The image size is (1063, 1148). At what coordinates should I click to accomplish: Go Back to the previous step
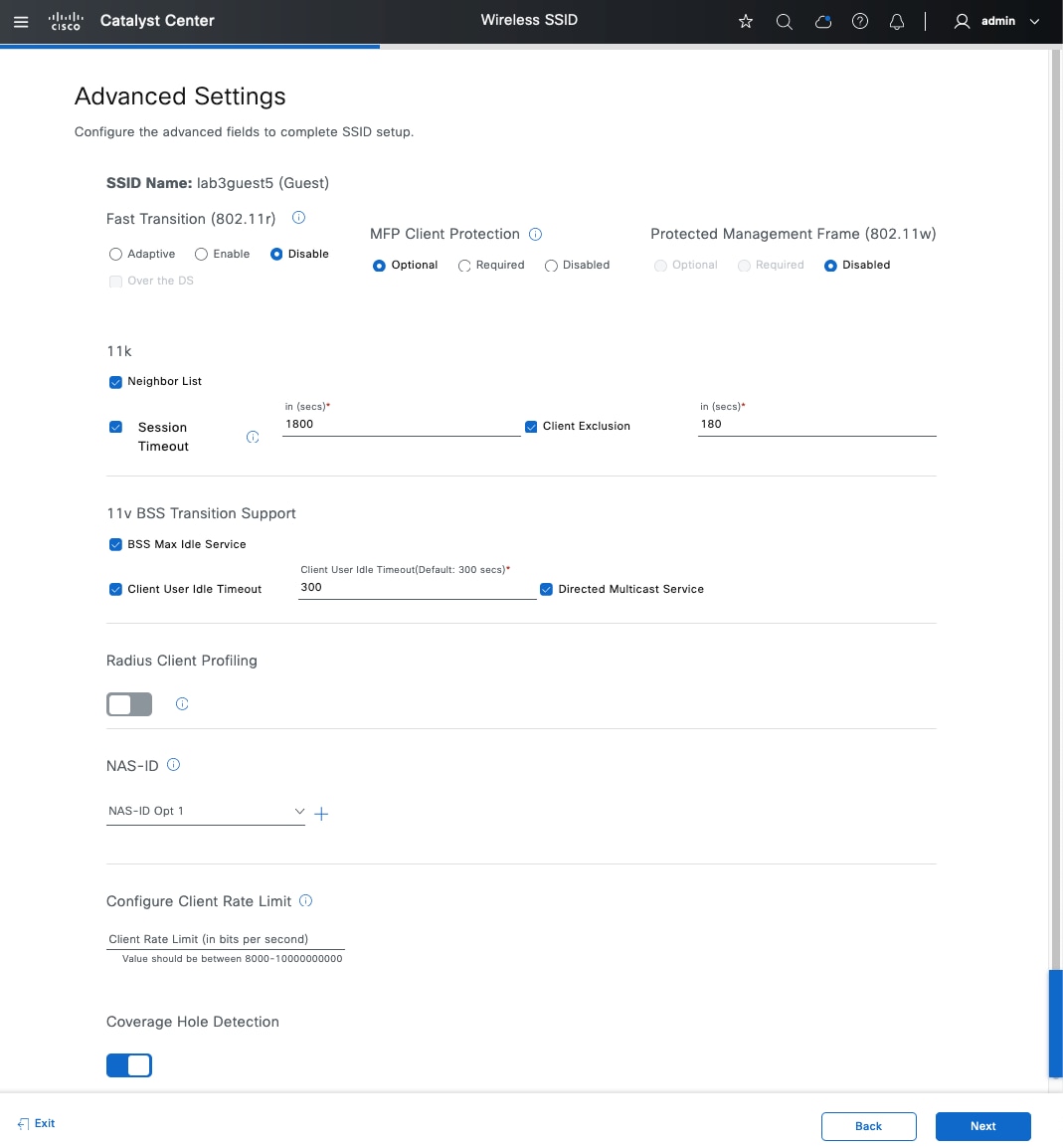868,1126
